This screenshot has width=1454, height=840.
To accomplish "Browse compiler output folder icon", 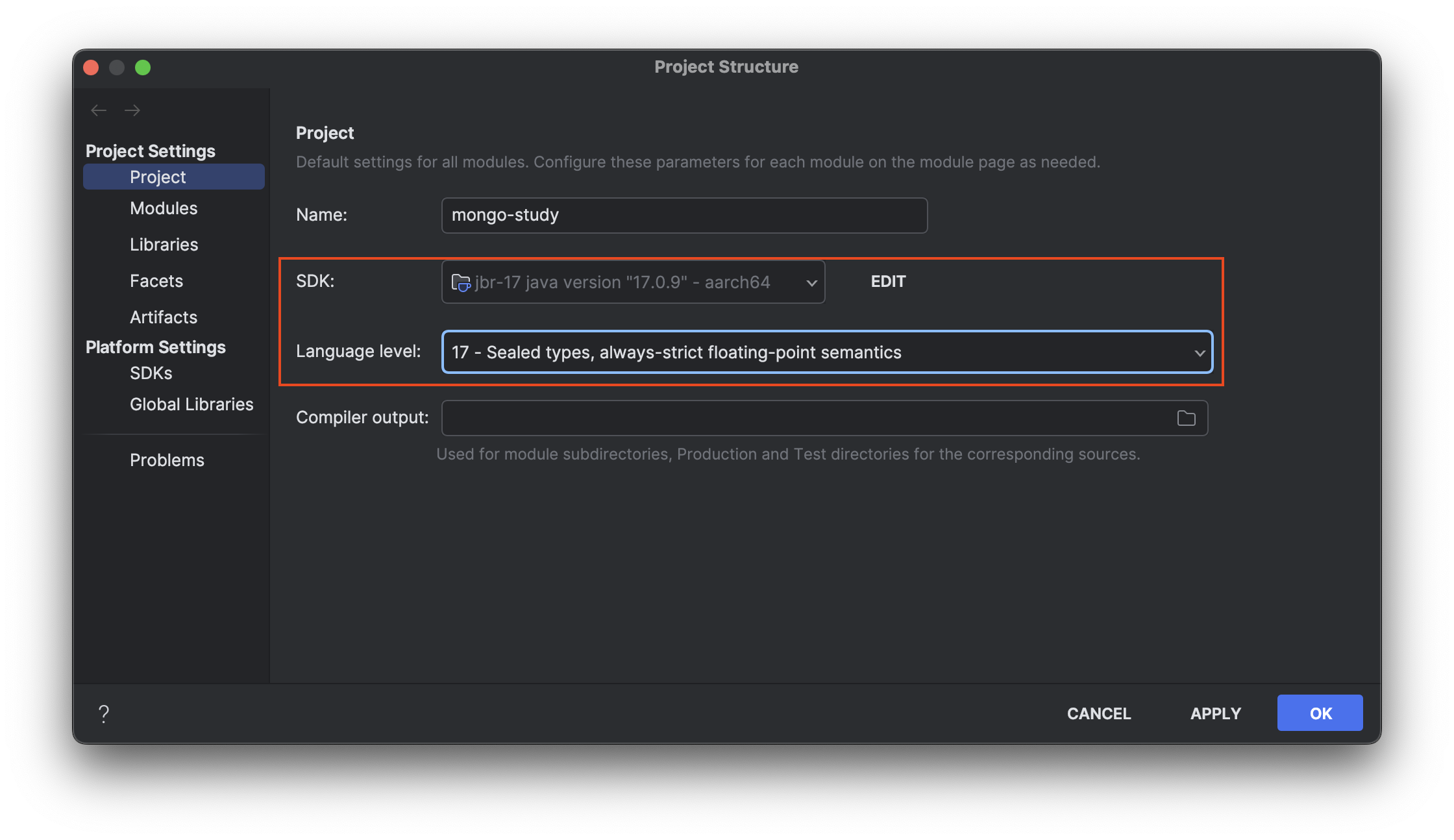I will click(1186, 418).
